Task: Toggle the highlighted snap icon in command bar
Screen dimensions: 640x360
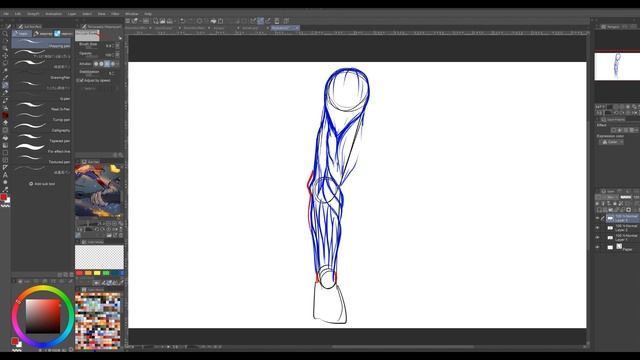Action: [260, 21]
